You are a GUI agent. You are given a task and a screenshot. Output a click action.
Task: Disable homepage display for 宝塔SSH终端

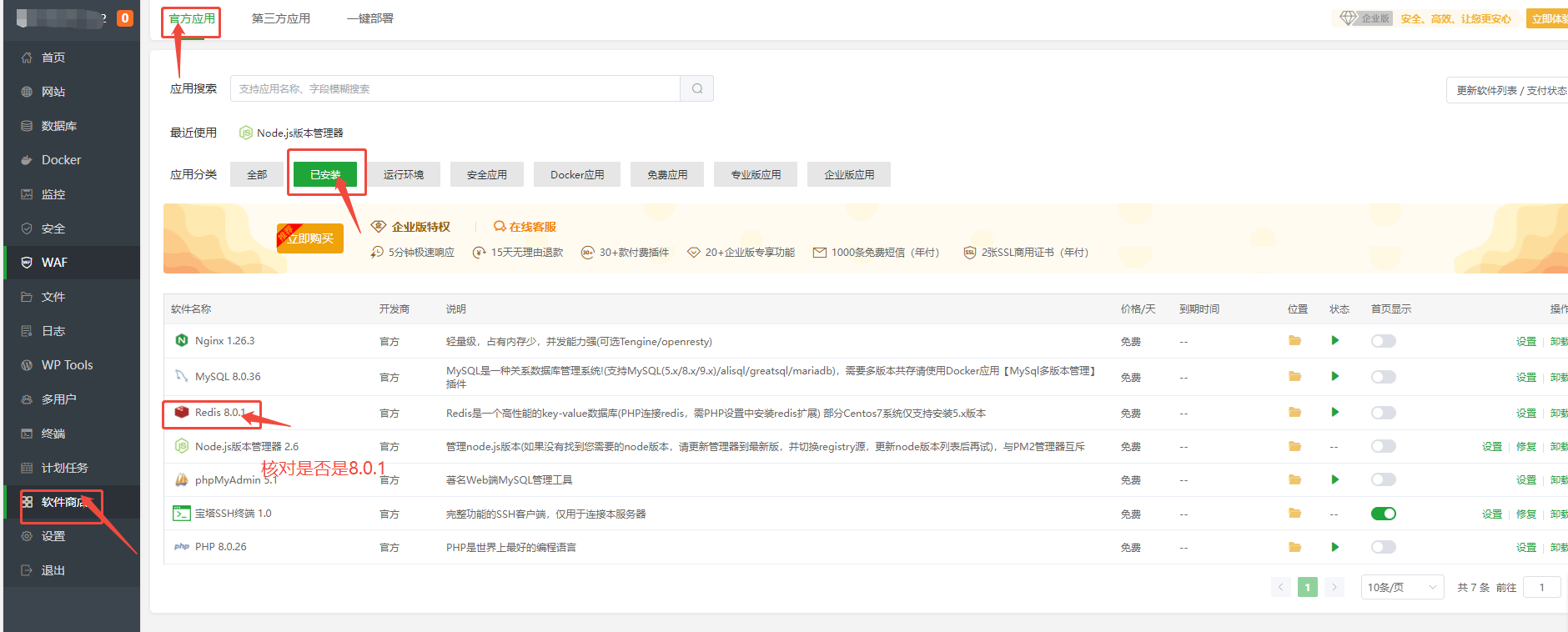tap(1383, 514)
